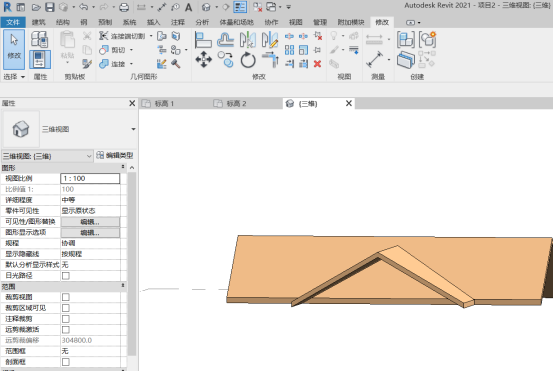553x371 pixels.
Task: Activate the Split Element tool
Action: [x=289, y=36]
